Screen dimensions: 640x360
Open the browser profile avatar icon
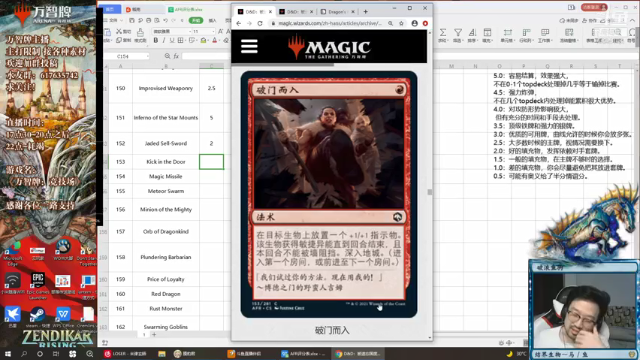pyautogui.click(x=415, y=24)
